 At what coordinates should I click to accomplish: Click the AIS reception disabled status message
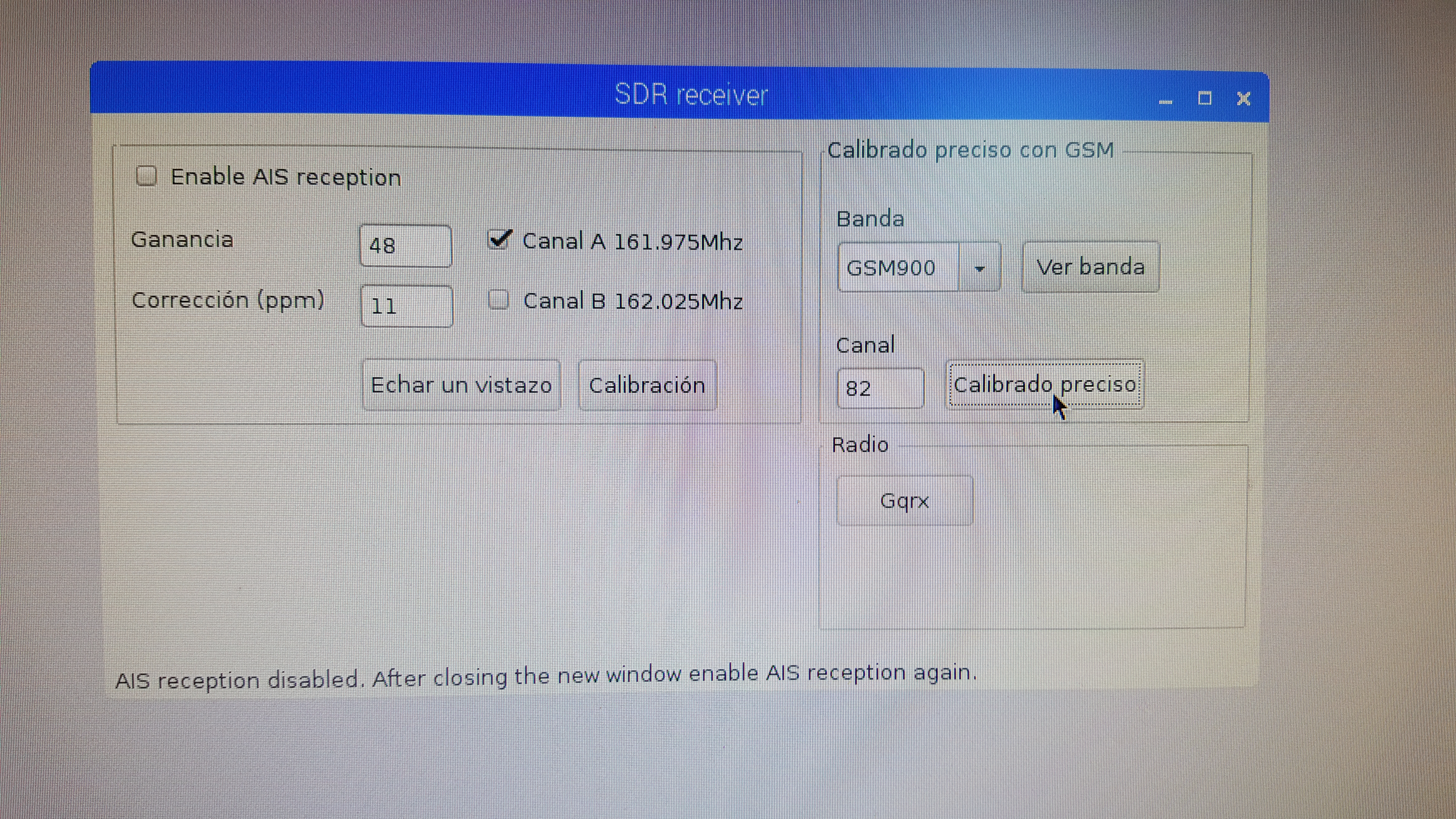click(x=546, y=676)
